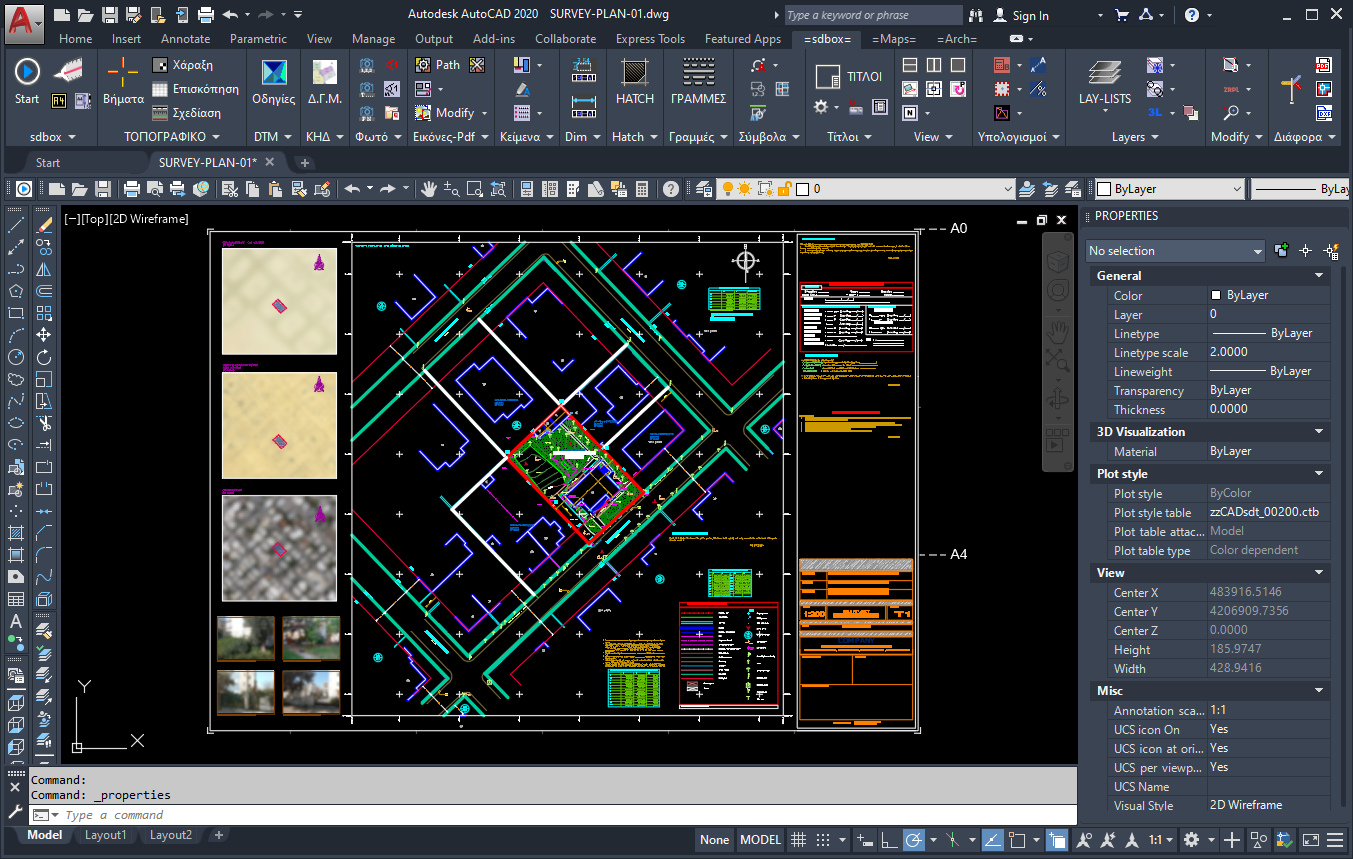Toggle the drawing grid display
This screenshot has height=859, width=1353.
click(798, 840)
